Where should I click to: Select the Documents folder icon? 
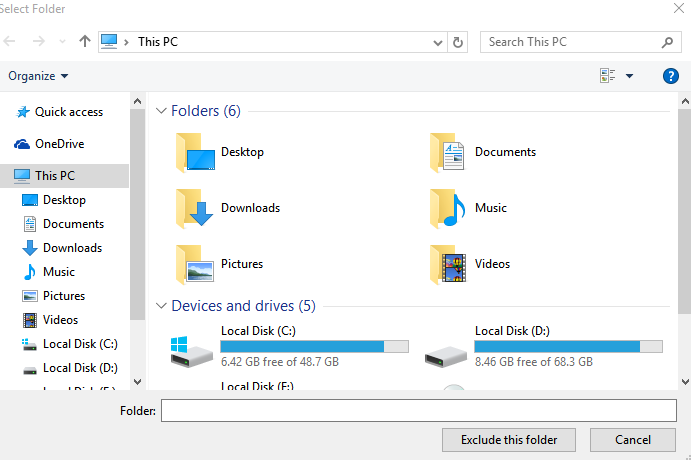click(x=448, y=152)
